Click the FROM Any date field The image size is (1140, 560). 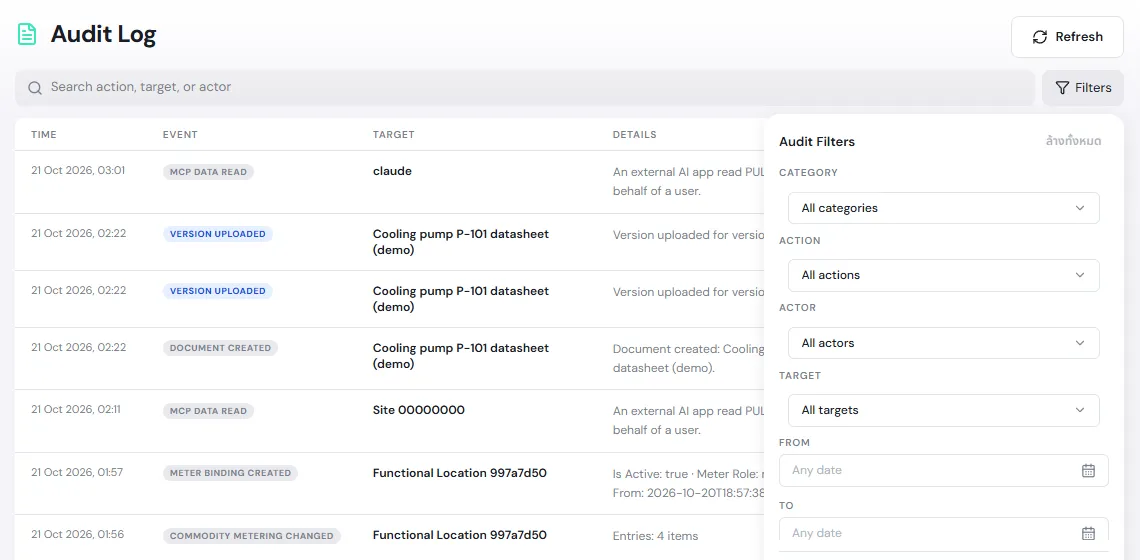[943, 471]
